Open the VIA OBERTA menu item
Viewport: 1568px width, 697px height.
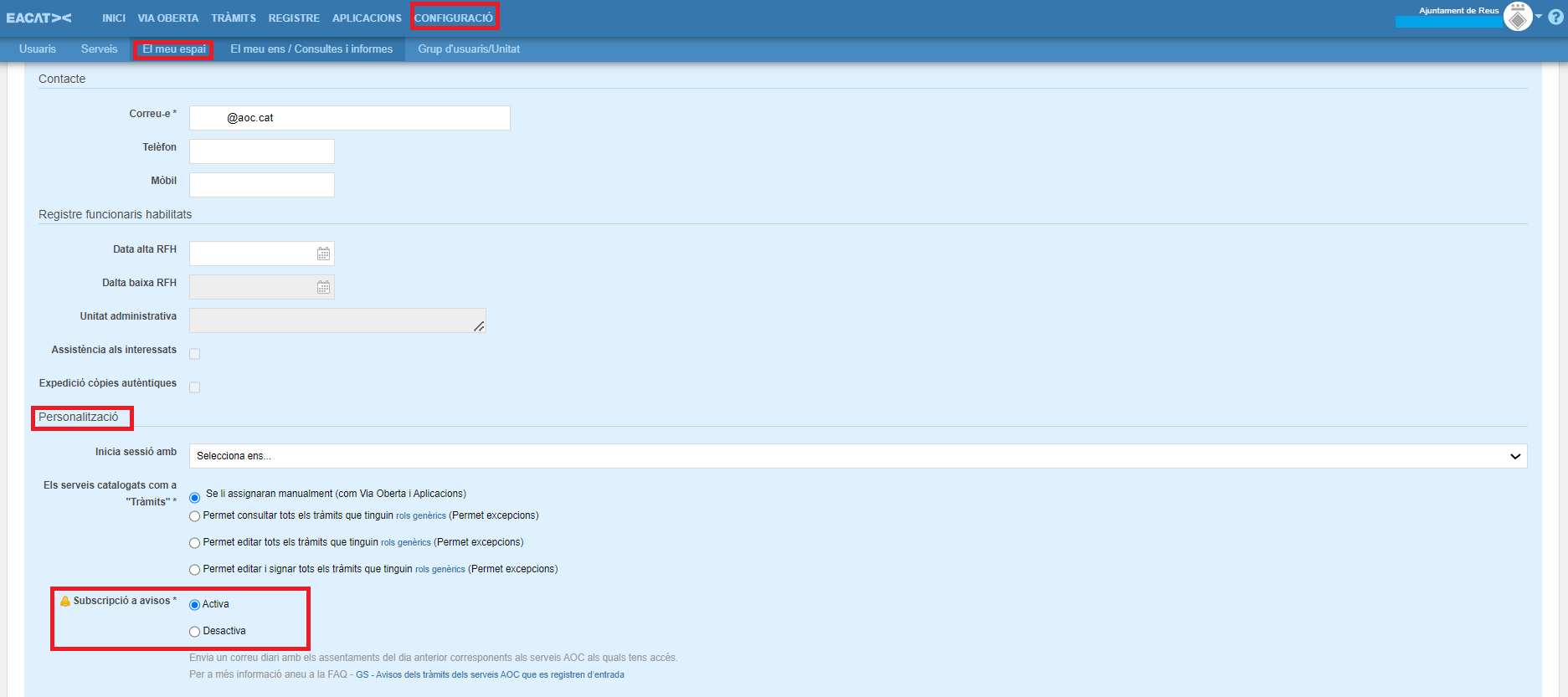167,18
